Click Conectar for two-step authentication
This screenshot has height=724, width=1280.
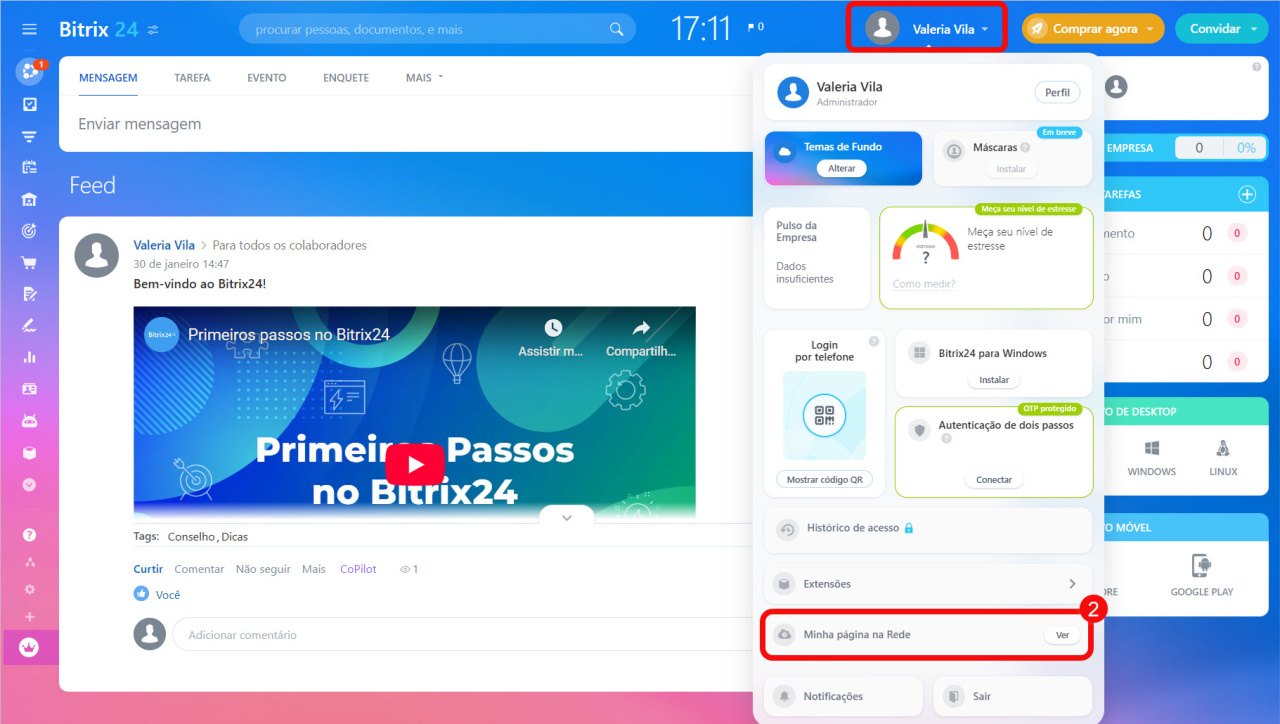pos(994,480)
